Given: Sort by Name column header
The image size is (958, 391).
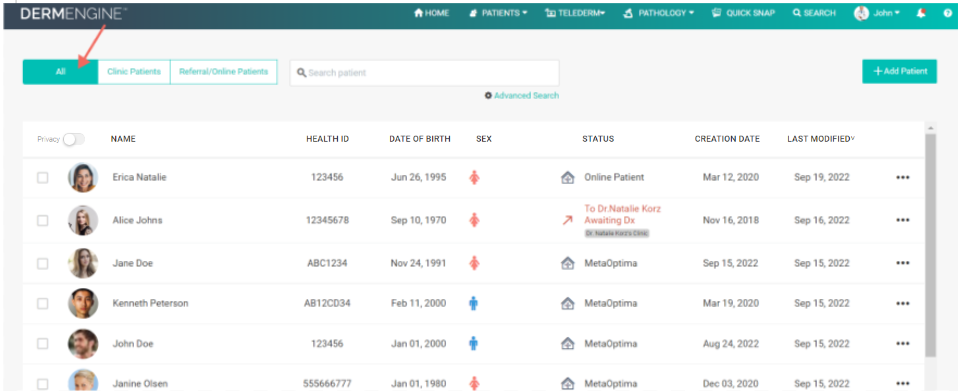Looking at the screenshot, I should 123,139.
